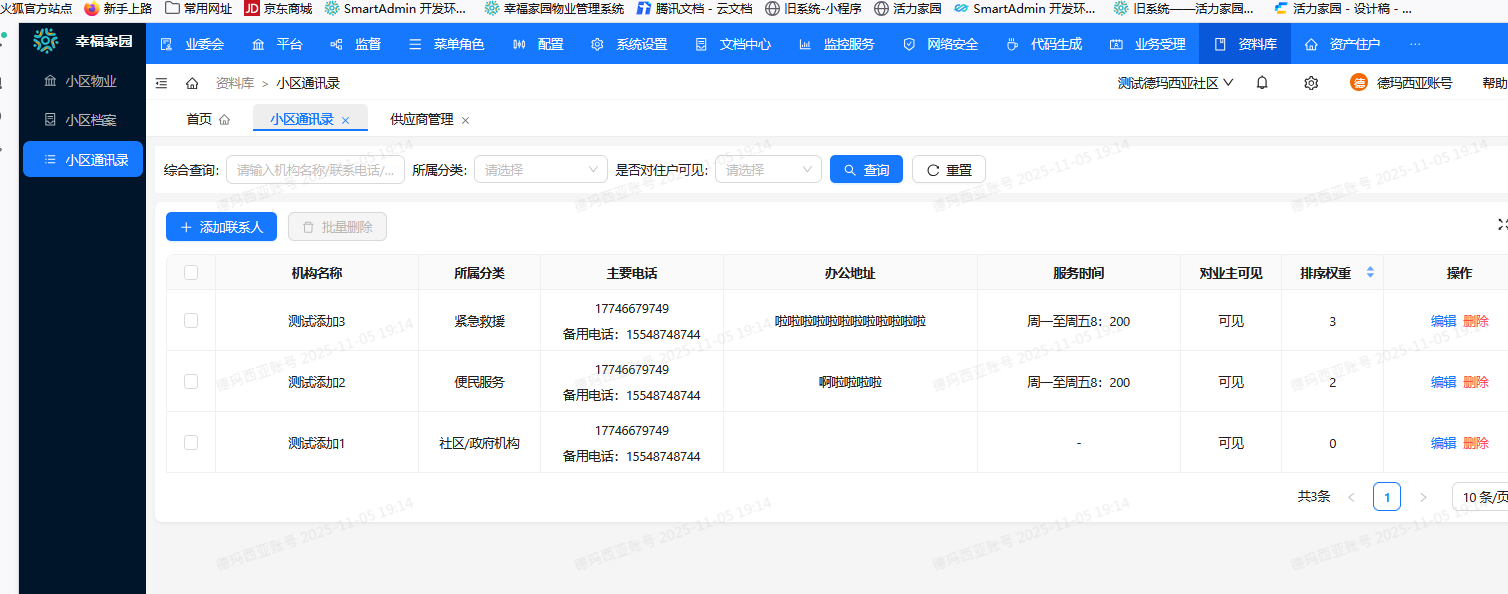Collapse the sidebar with hamburger icon
The height and width of the screenshot is (594, 1508).
161,83
